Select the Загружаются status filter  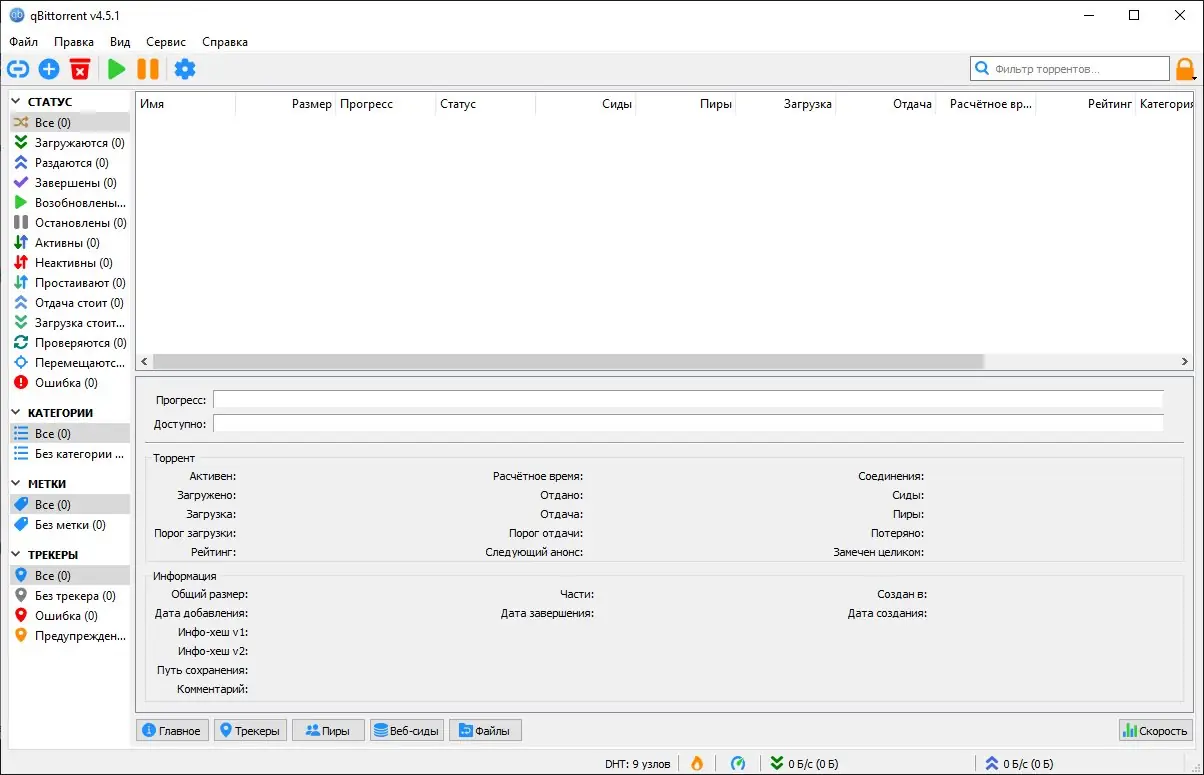click(75, 142)
